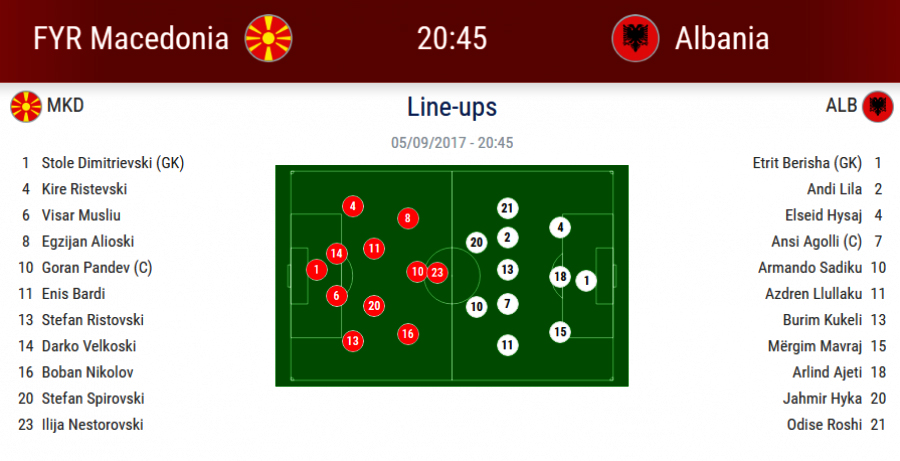Image resolution: width=900 pixels, height=461 pixels.
Task: Click the 20:45 kickoff time
Action: point(452,38)
